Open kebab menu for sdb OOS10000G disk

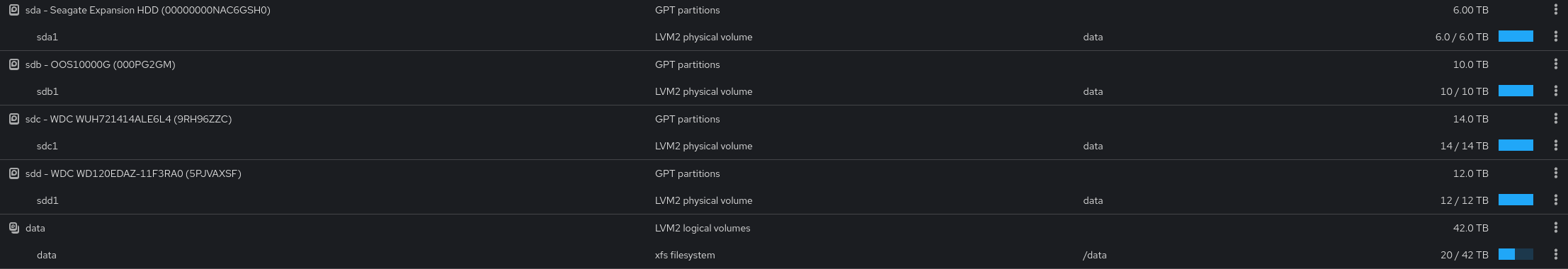pos(1555,64)
